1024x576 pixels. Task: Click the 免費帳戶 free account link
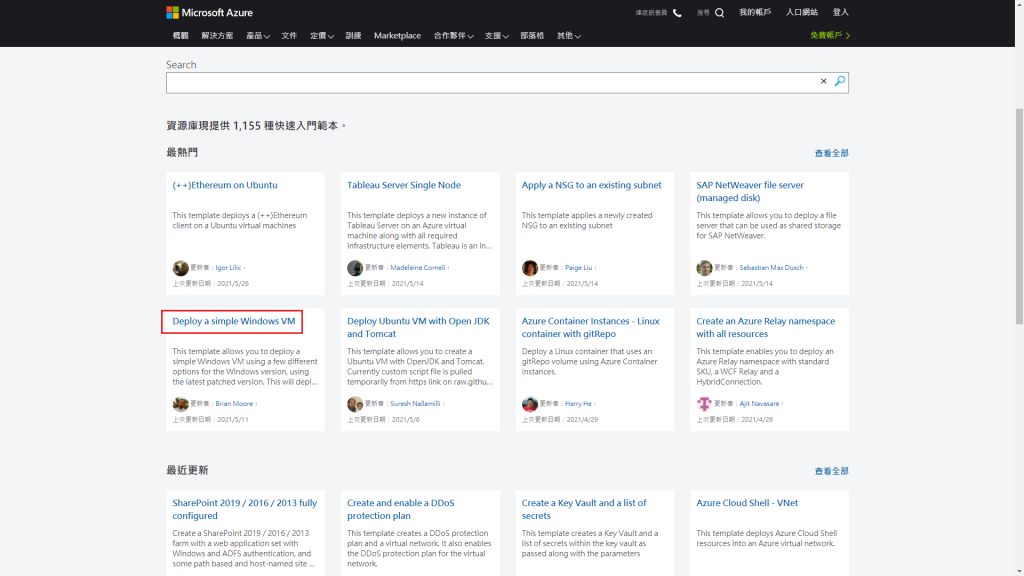click(829, 35)
